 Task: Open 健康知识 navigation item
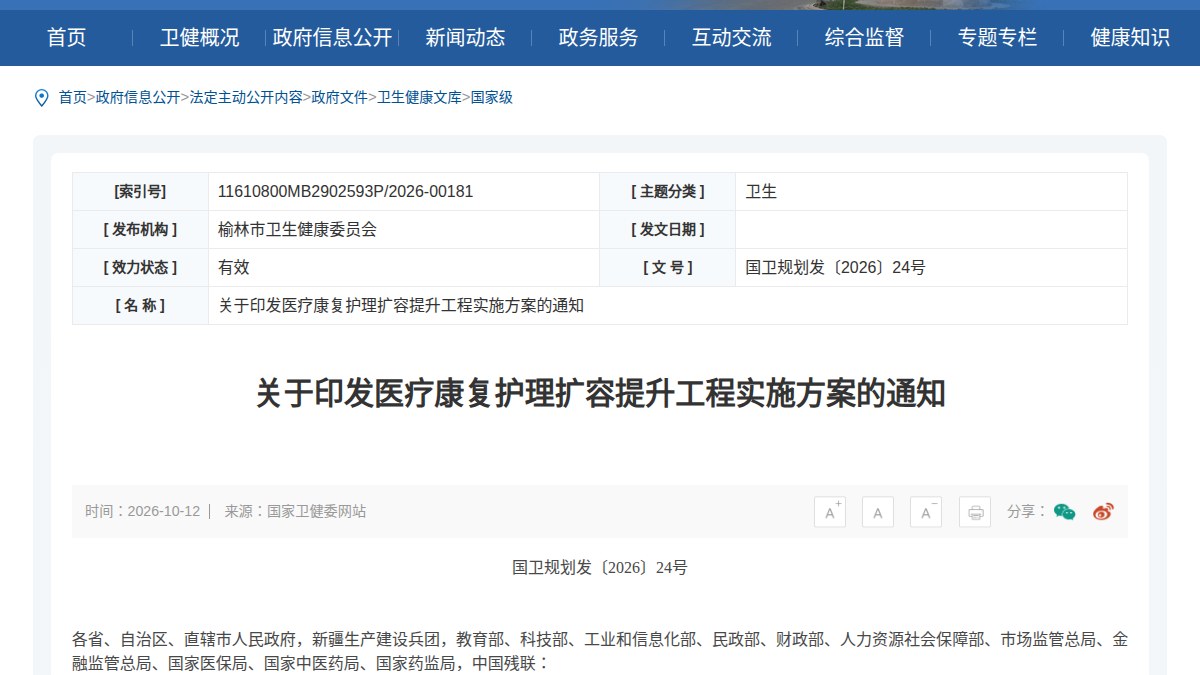(x=1131, y=38)
